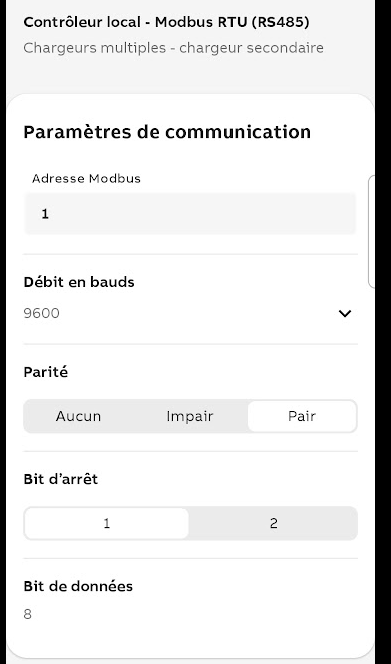Select Pair parity option
The width and height of the screenshot is (391, 664).
point(302,416)
